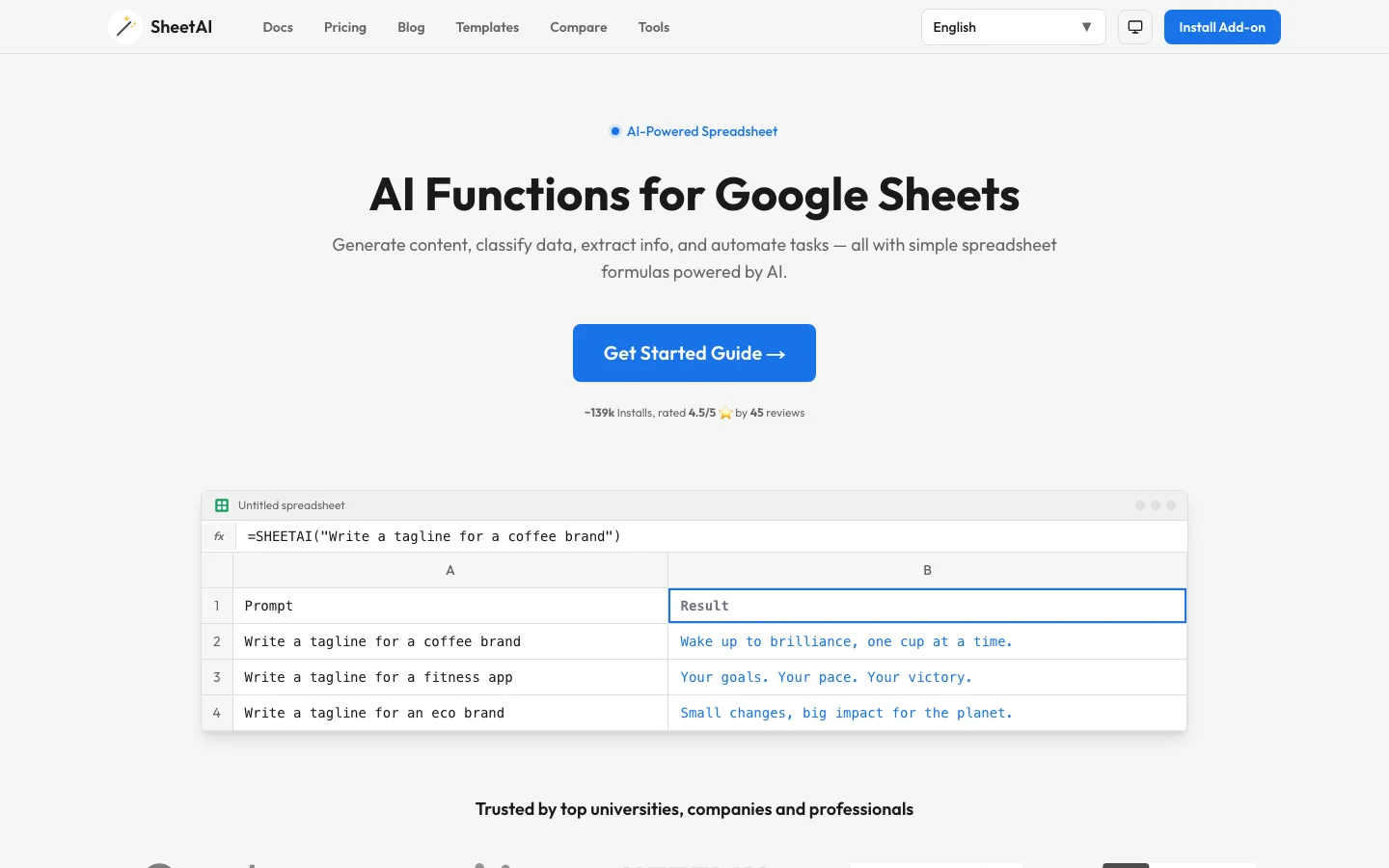Click the 'Untitled spreadsheet' title
This screenshot has height=868, width=1389.
pyautogui.click(x=291, y=505)
